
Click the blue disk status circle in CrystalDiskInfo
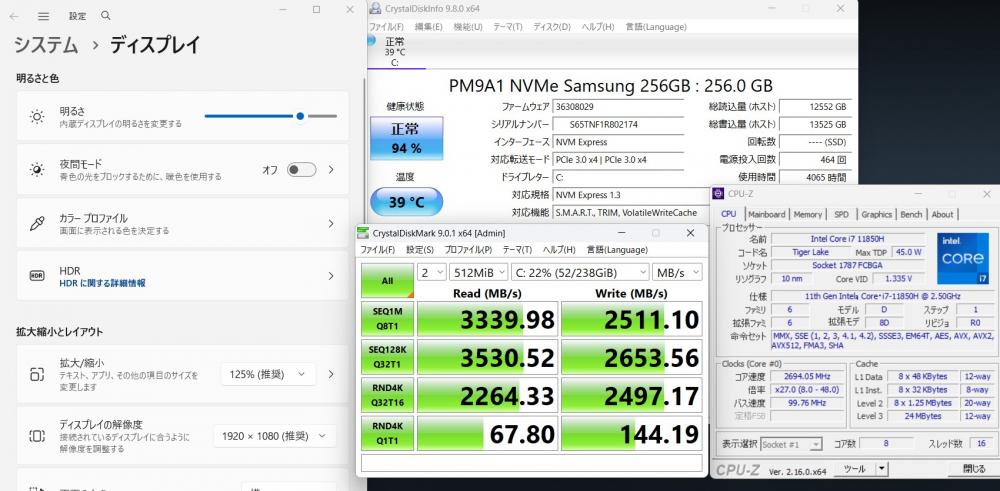pyautogui.click(x=371, y=41)
